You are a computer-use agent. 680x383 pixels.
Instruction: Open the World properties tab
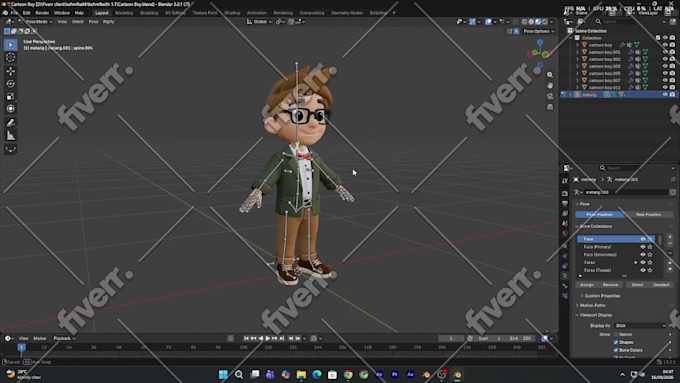(x=565, y=233)
